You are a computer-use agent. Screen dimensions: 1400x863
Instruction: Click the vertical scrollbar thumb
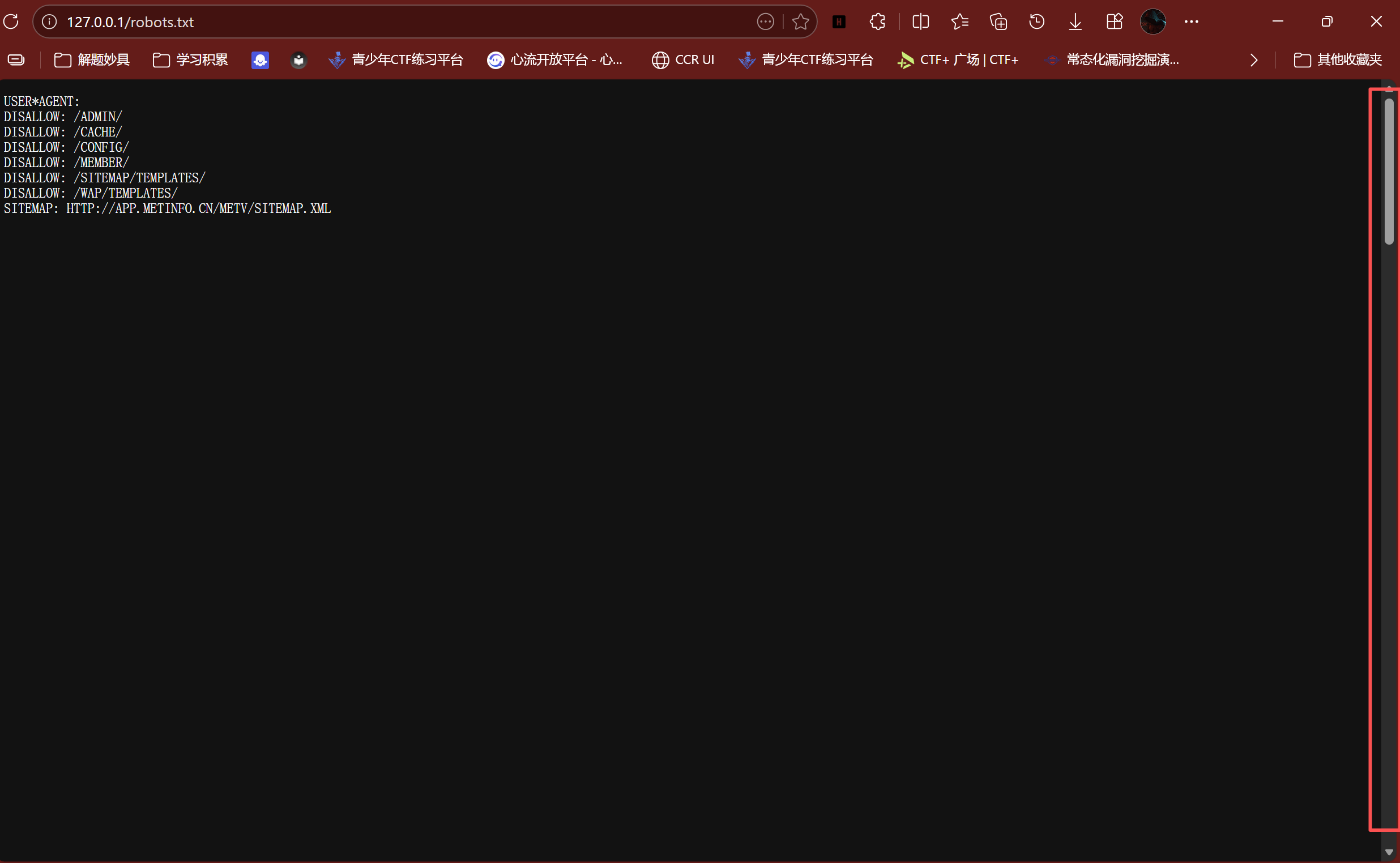click(x=1389, y=171)
